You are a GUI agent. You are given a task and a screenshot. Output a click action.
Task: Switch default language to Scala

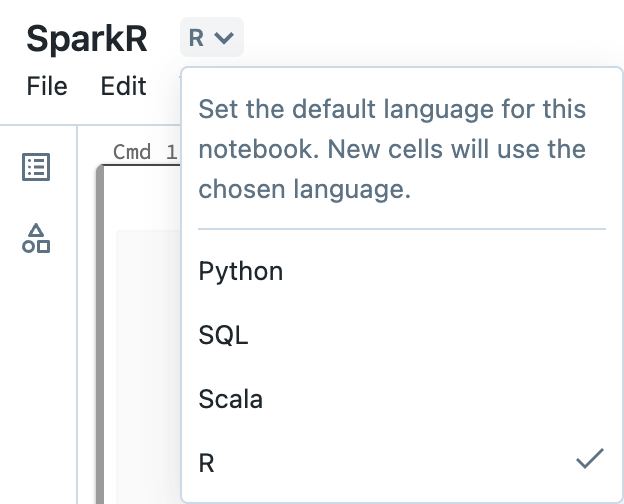coord(231,399)
